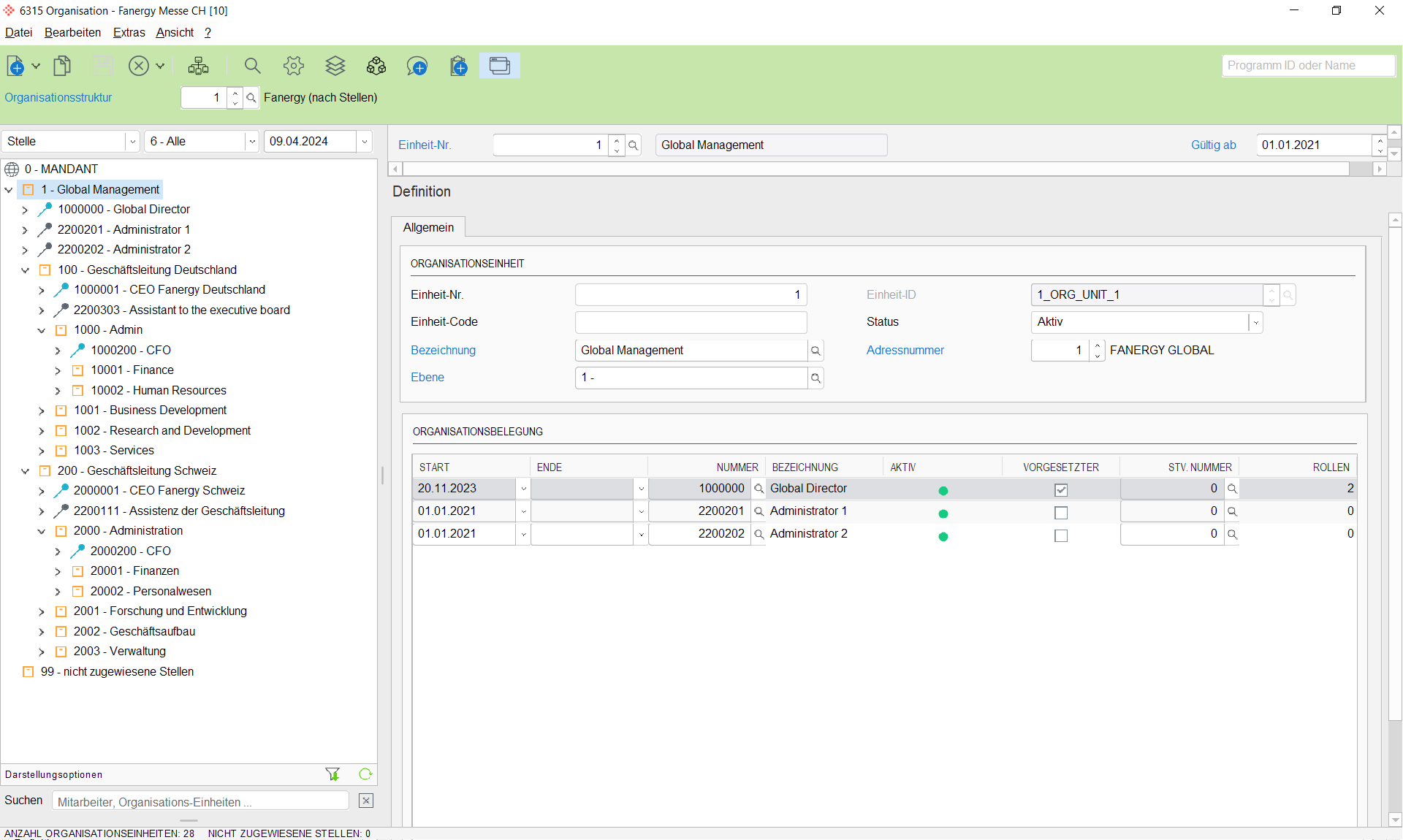Open the Extras menu
The image size is (1403, 840).
[x=129, y=32]
